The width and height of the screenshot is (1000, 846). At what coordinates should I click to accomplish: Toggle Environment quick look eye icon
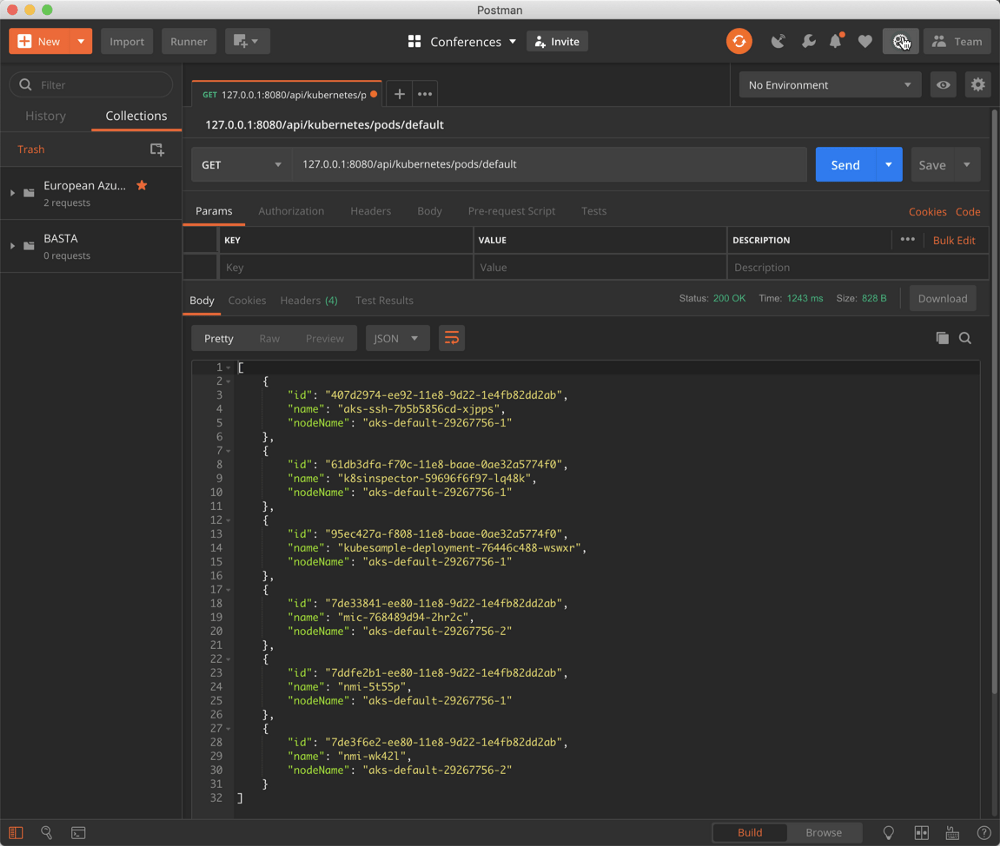(942, 85)
